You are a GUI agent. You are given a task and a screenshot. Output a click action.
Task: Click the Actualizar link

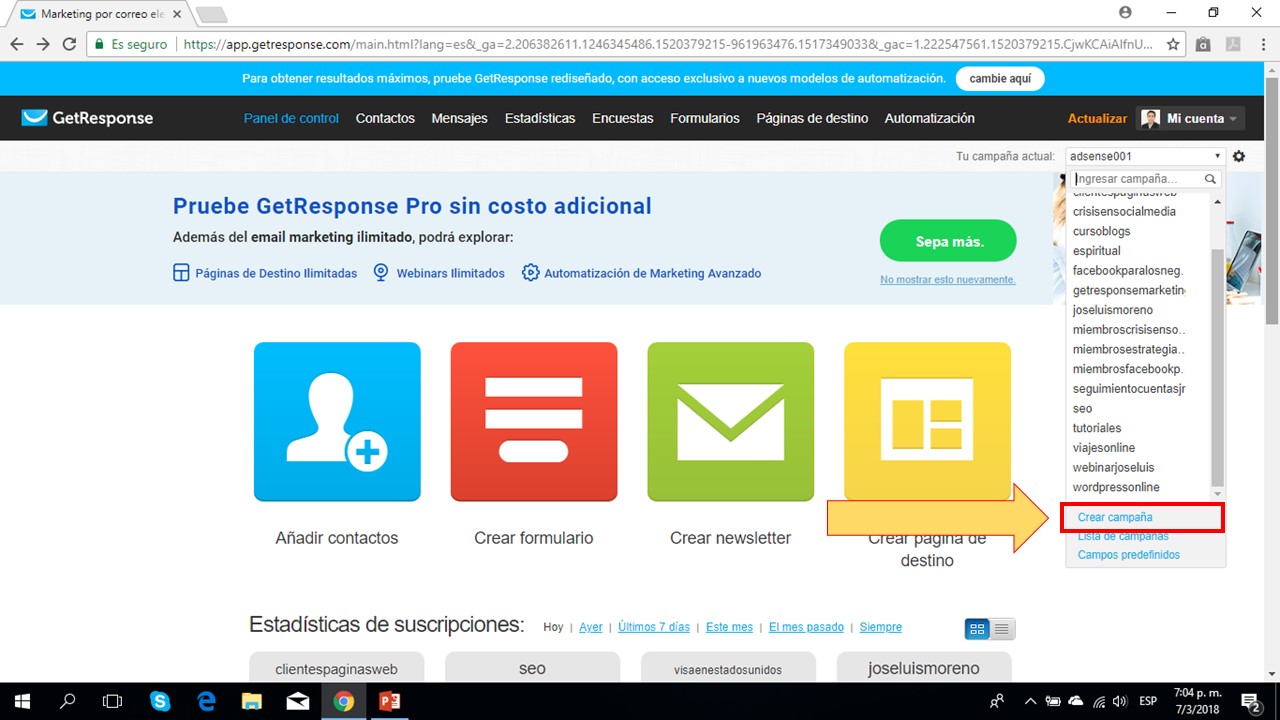(x=1097, y=118)
